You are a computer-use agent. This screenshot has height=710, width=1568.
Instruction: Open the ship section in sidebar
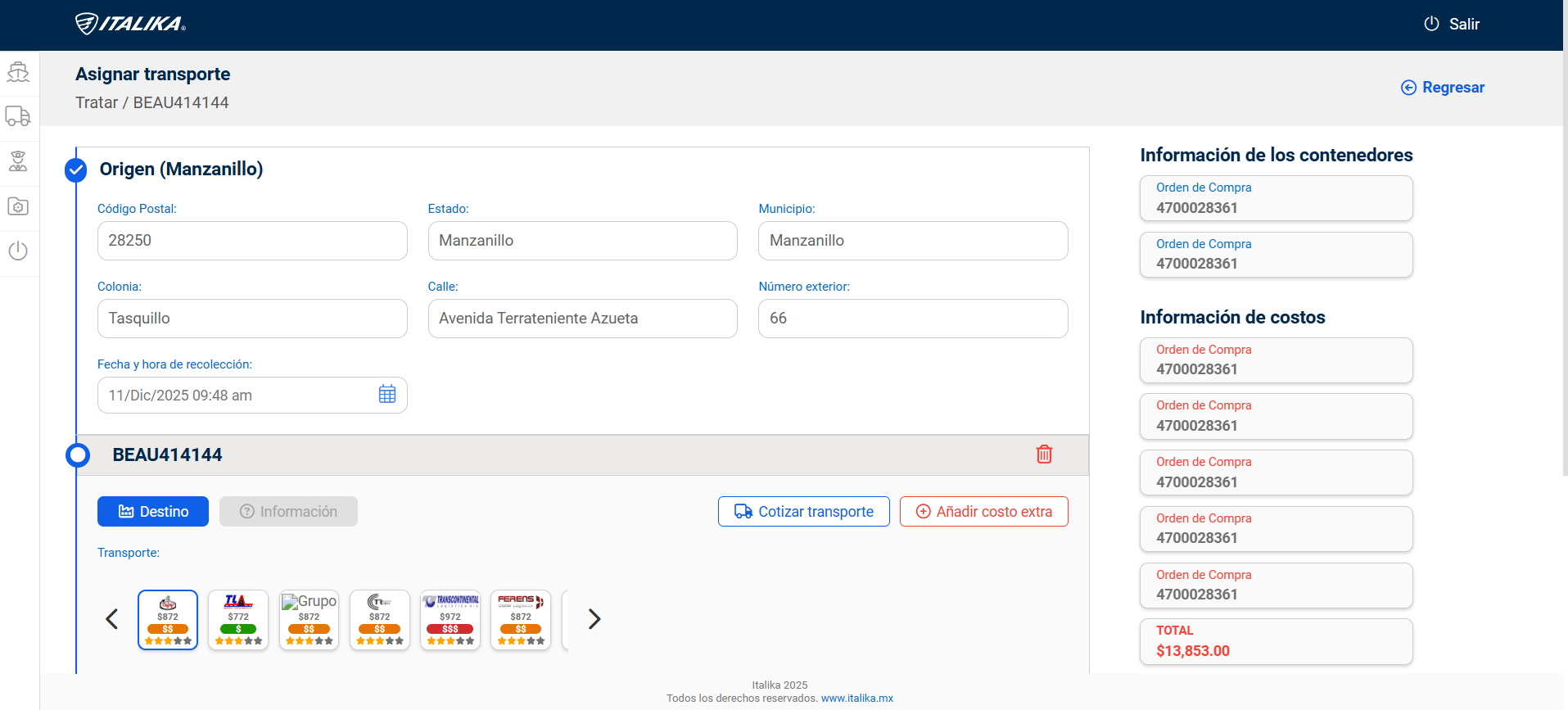click(18, 72)
